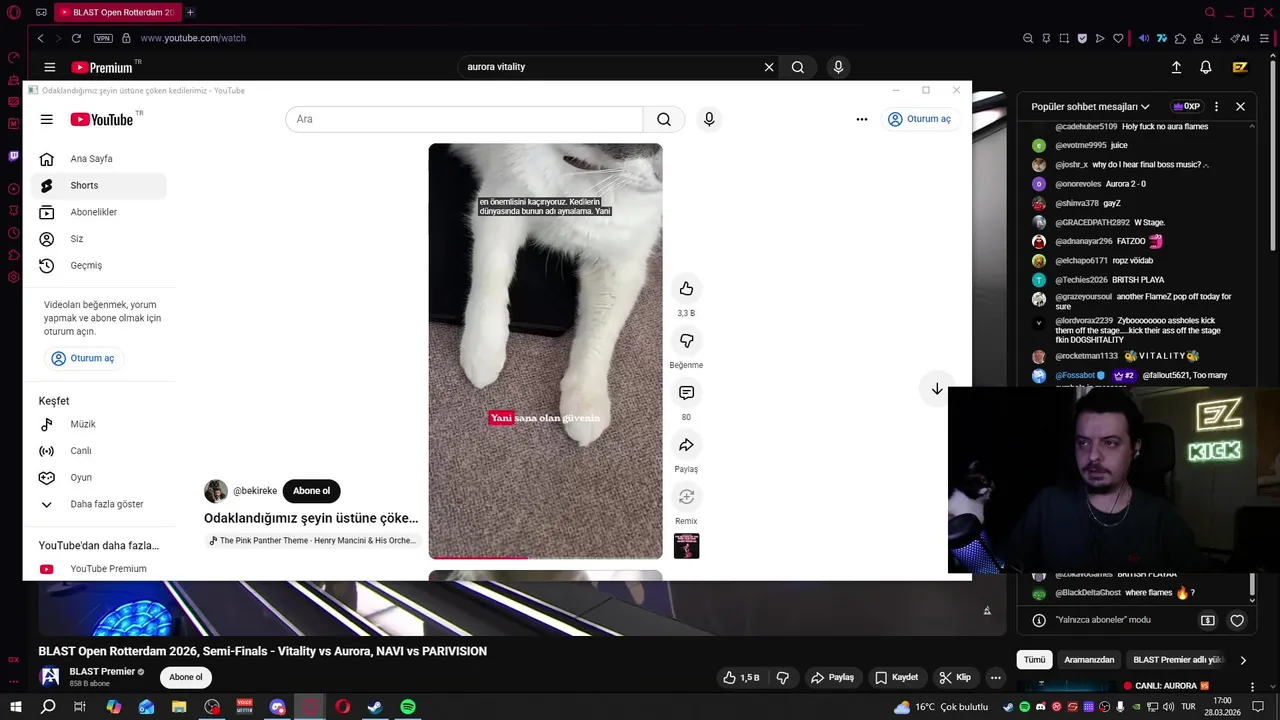
Task: Go to the next Short with the down arrow
Action: [x=937, y=389]
